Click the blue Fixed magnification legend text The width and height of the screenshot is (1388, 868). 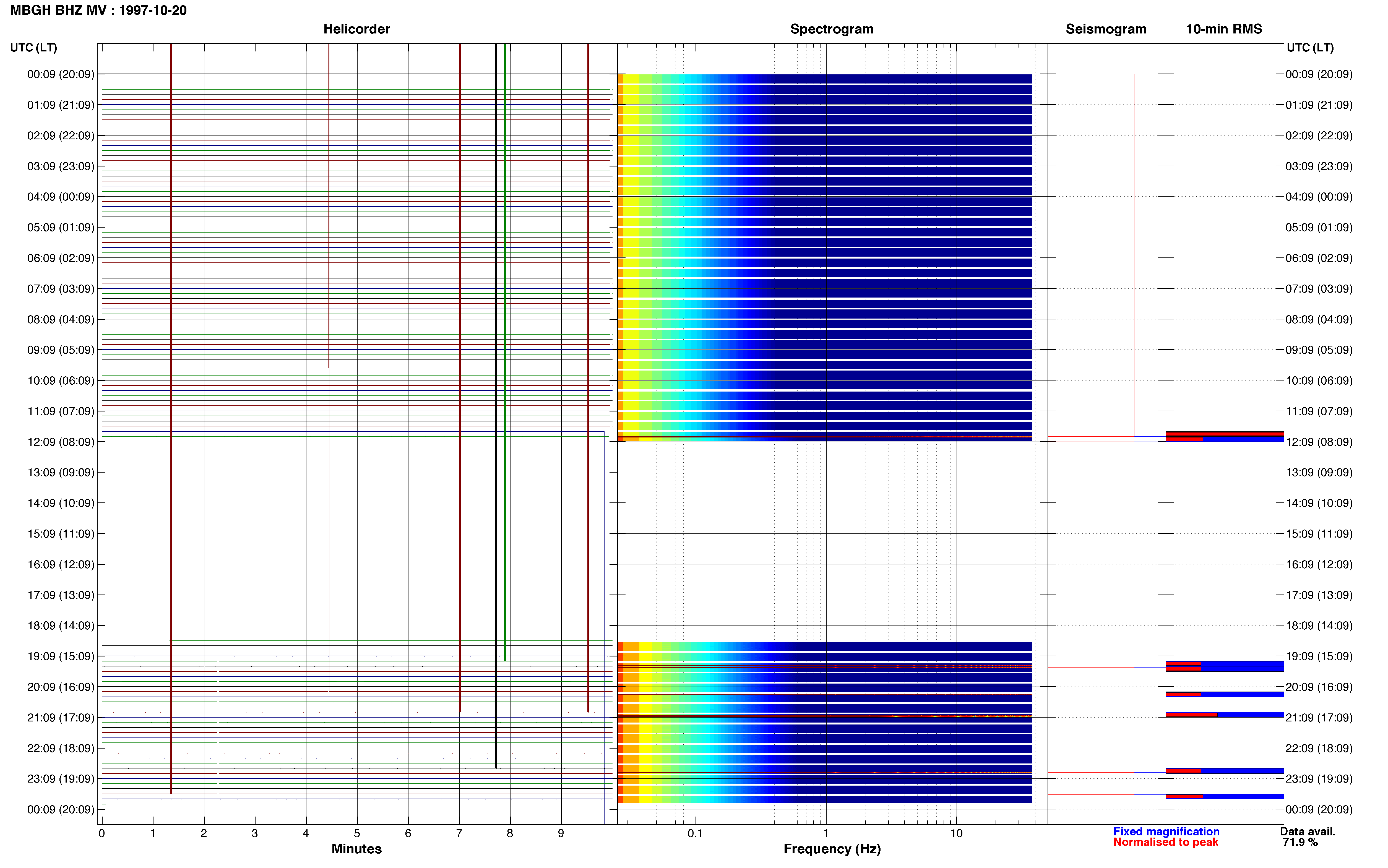pos(1166,832)
